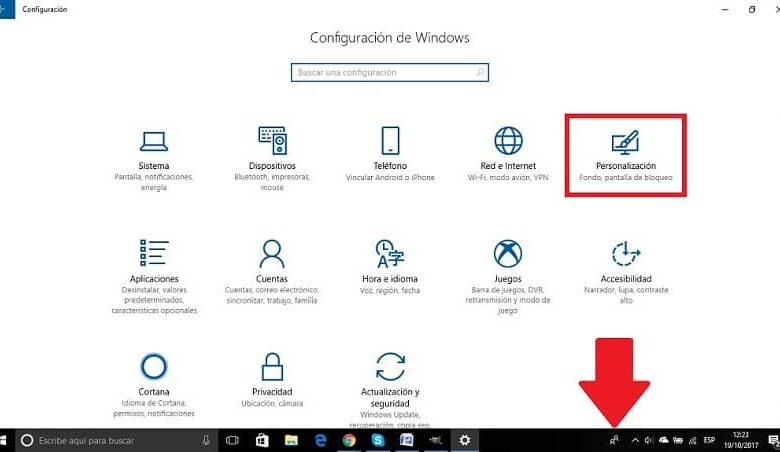Open File Explorer from the taskbar
The height and width of the screenshot is (452, 780).
291,441
